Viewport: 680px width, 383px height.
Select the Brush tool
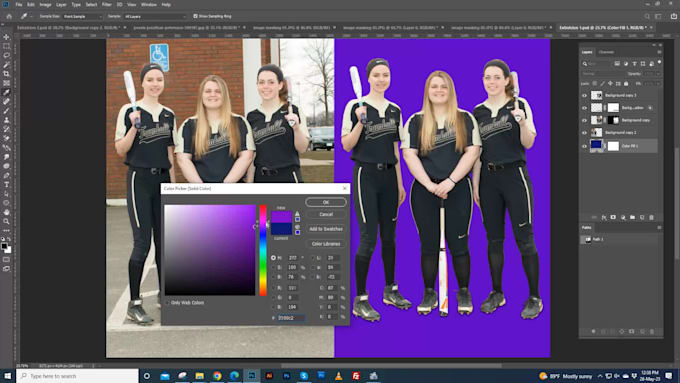(x=6, y=111)
